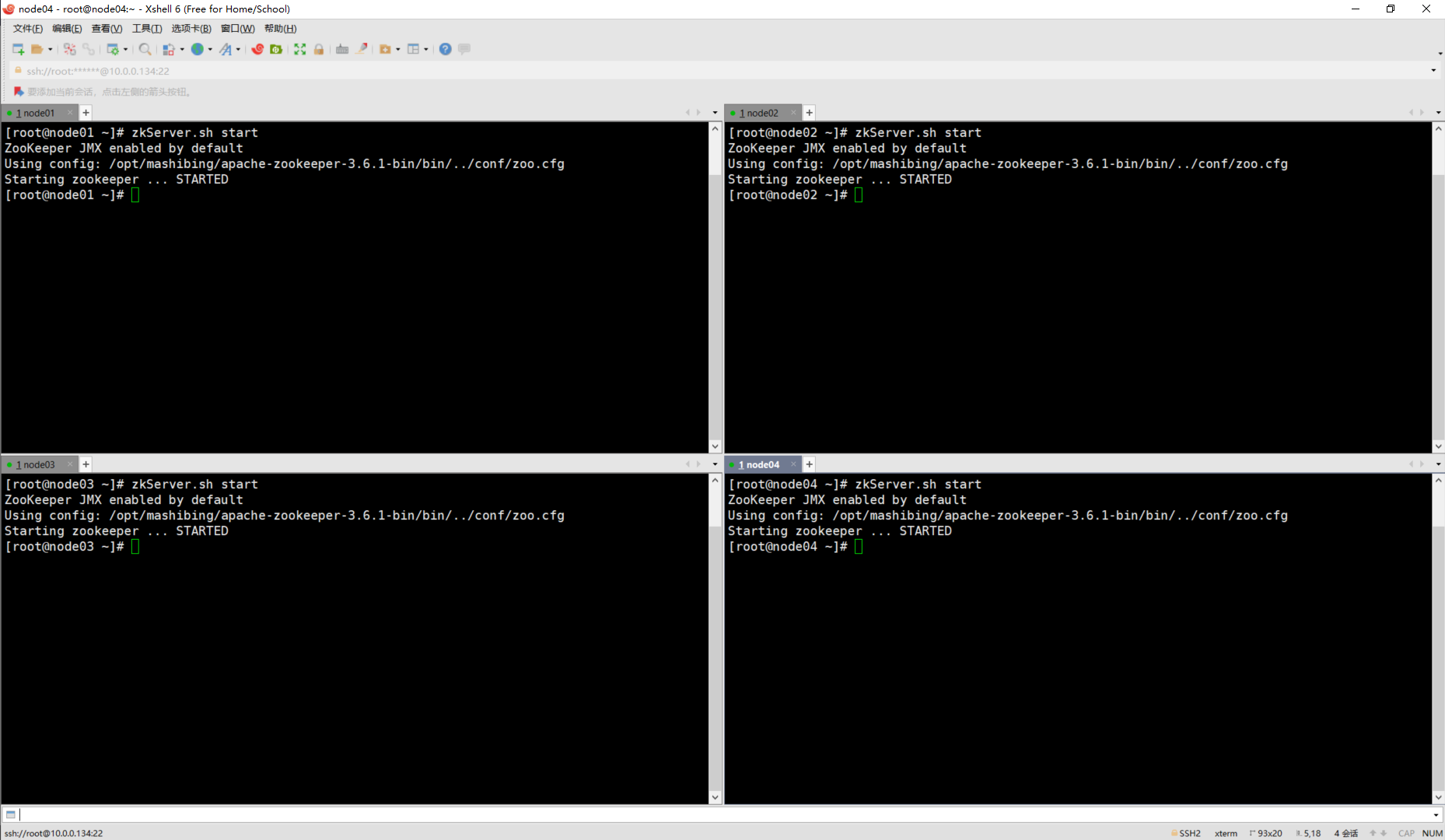1445x840 pixels.
Task: Add new tab next to node02
Action: coord(810,113)
